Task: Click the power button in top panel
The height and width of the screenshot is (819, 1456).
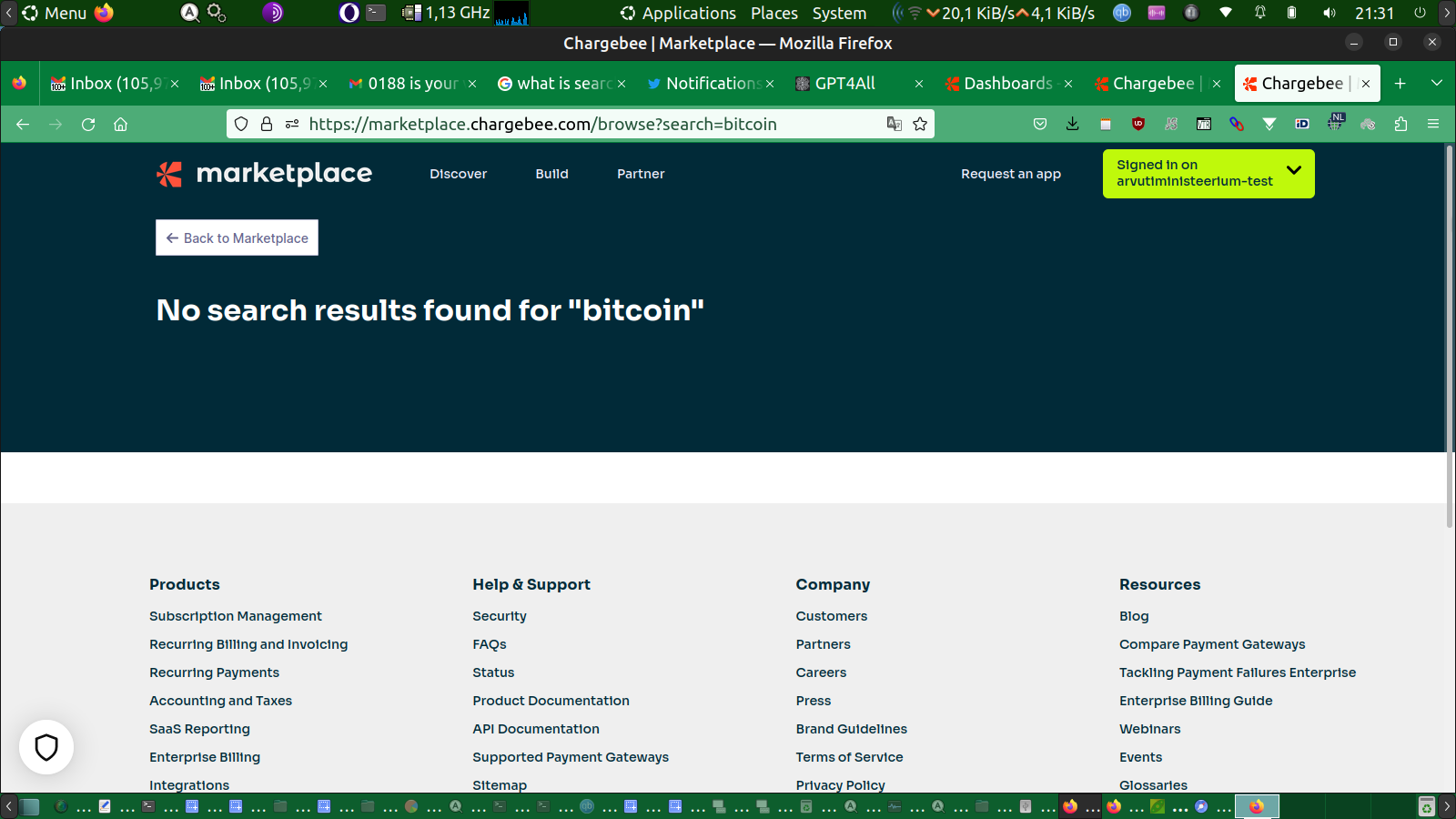Action: click(1420, 13)
